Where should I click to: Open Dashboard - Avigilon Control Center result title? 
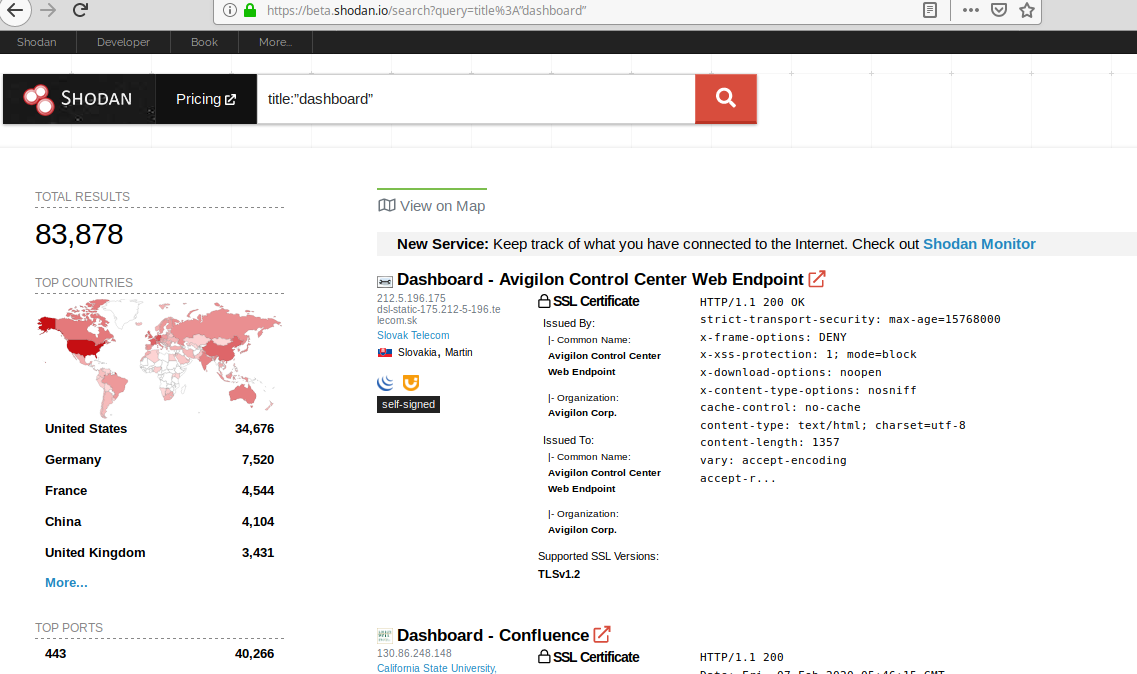(600, 279)
